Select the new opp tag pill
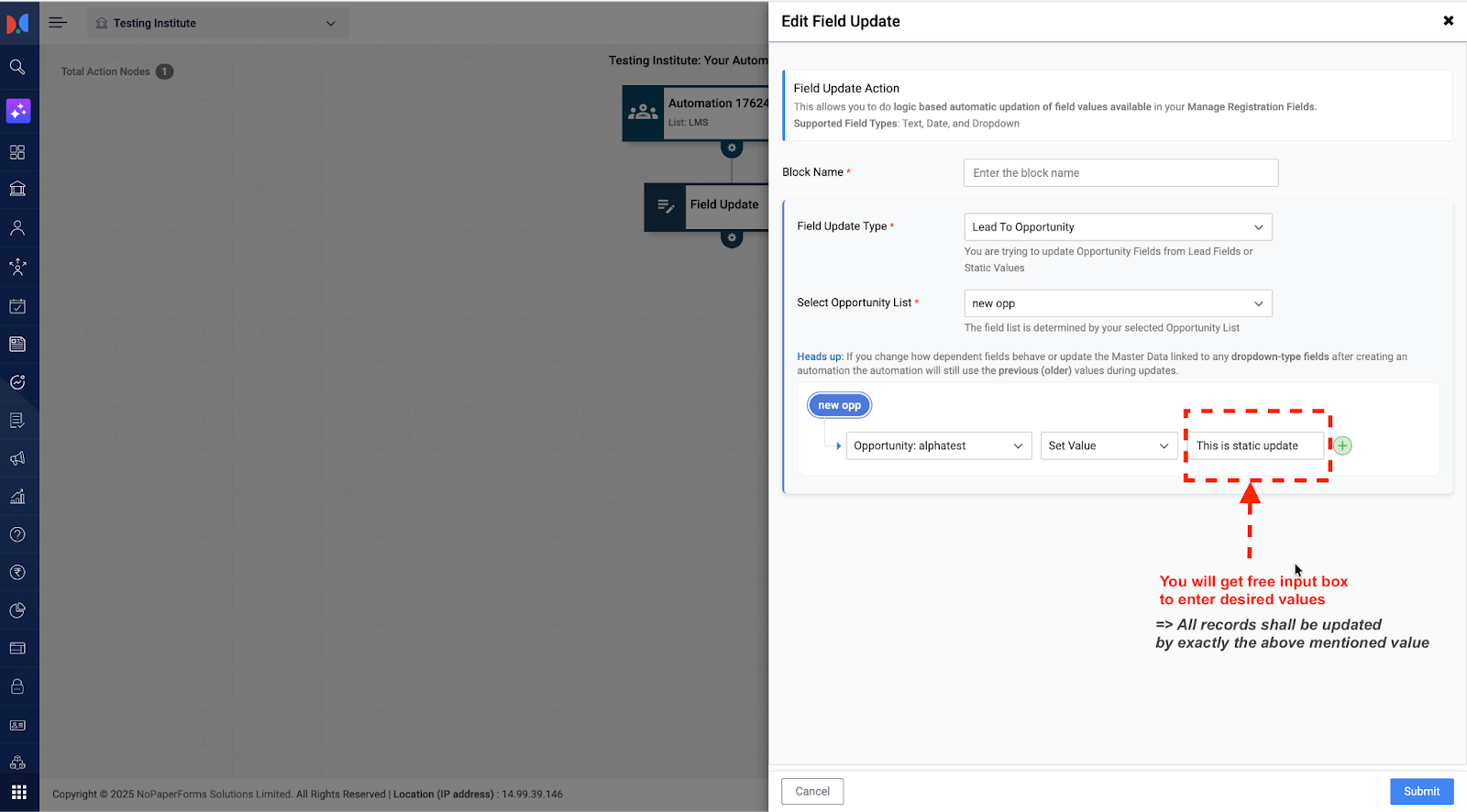Viewport: 1467px width, 812px height. (839, 405)
